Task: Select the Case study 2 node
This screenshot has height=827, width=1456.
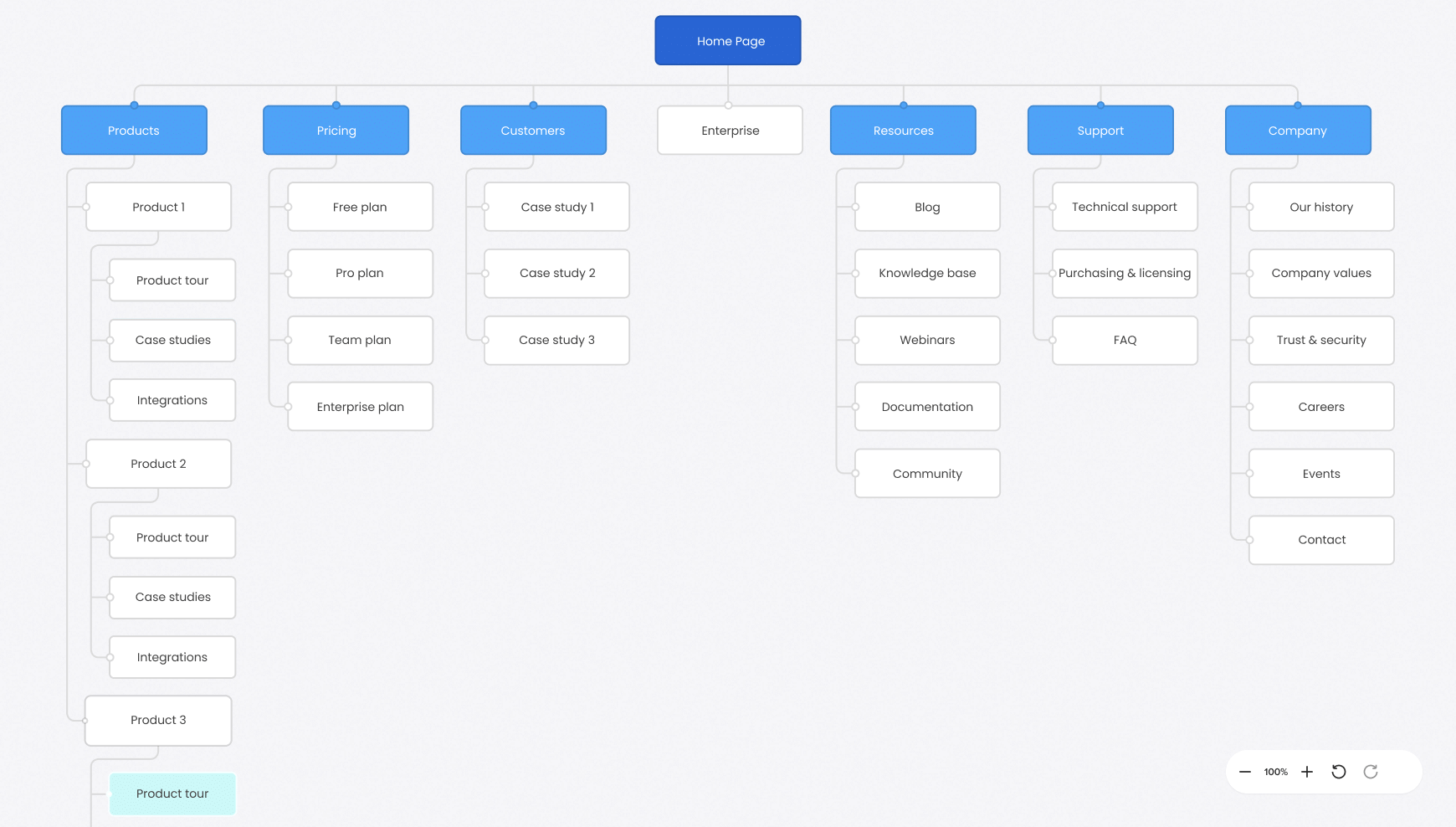Action: [557, 274]
